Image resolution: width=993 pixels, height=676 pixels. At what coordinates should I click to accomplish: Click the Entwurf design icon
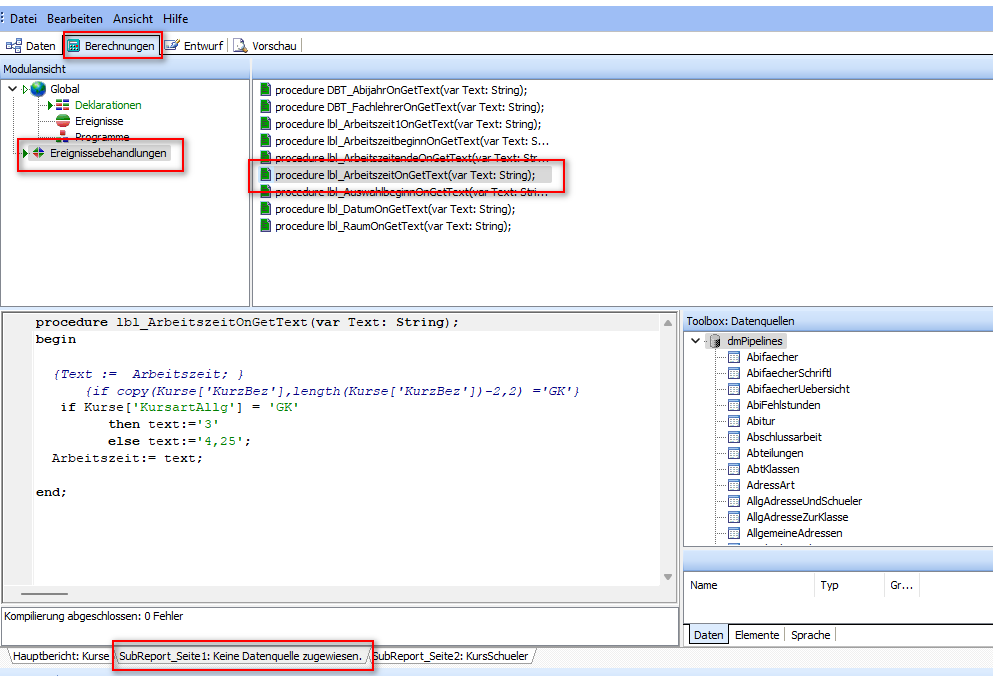[x=173, y=46]
